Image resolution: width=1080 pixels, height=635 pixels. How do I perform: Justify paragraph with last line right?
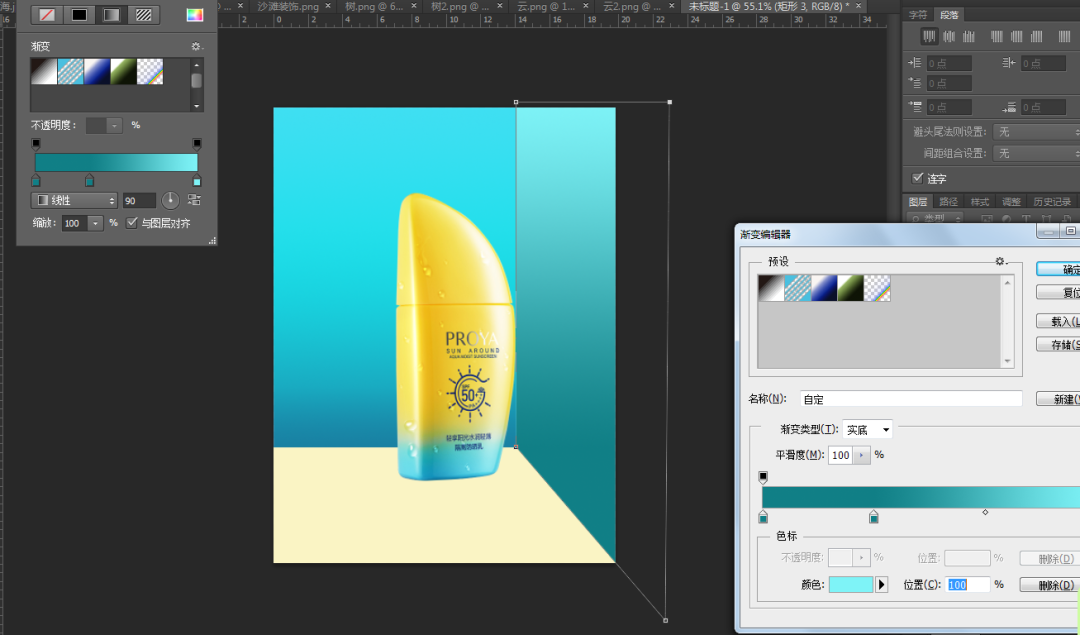[1036, 36]
